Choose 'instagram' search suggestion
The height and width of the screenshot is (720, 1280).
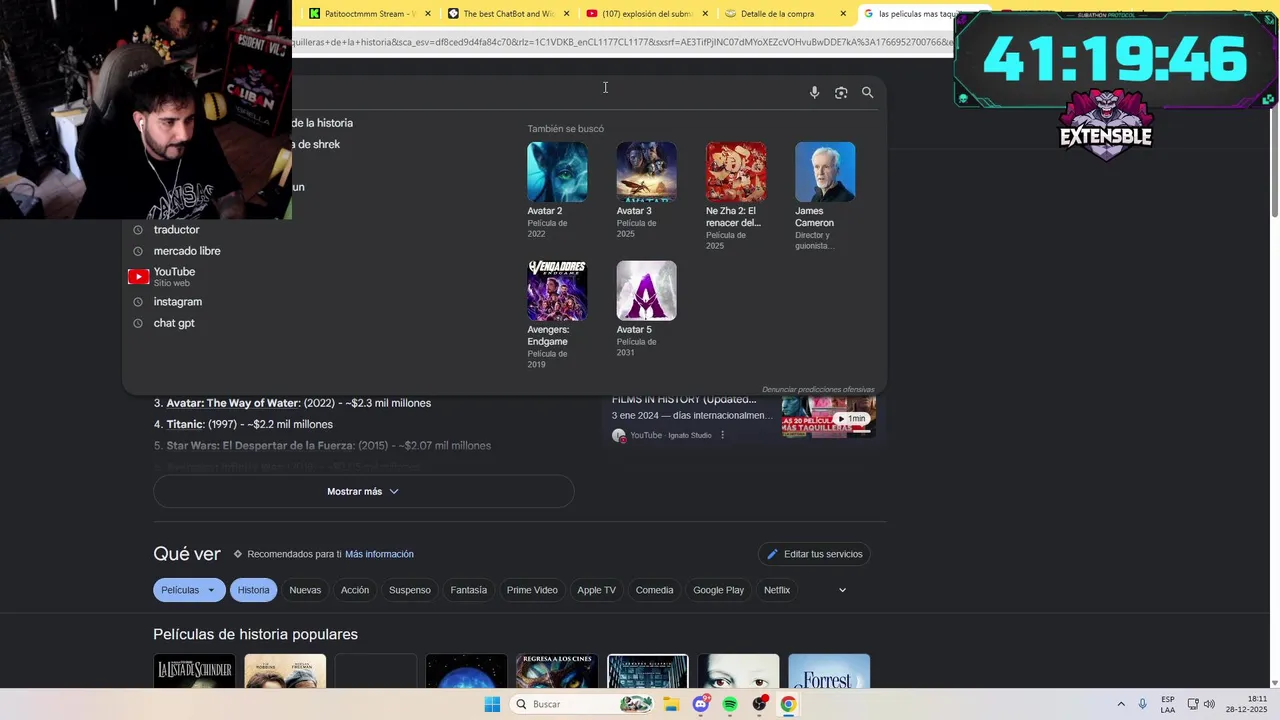pyautogui.click(x=178, y=302)
